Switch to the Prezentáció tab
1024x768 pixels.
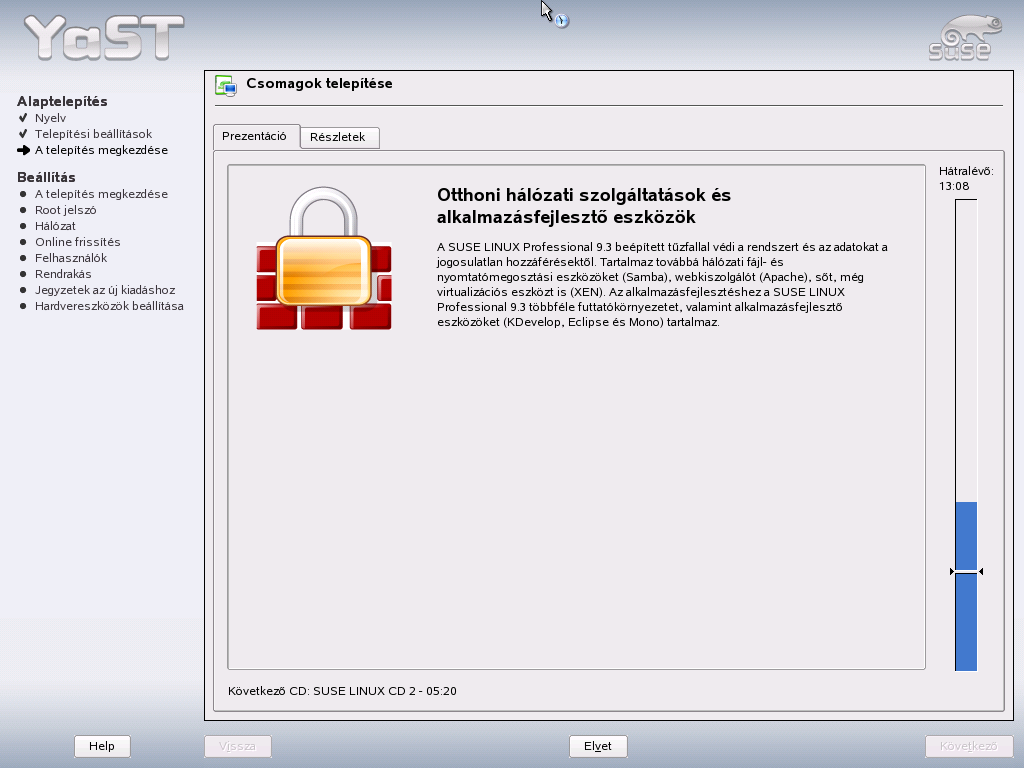[x=255, y=136]
